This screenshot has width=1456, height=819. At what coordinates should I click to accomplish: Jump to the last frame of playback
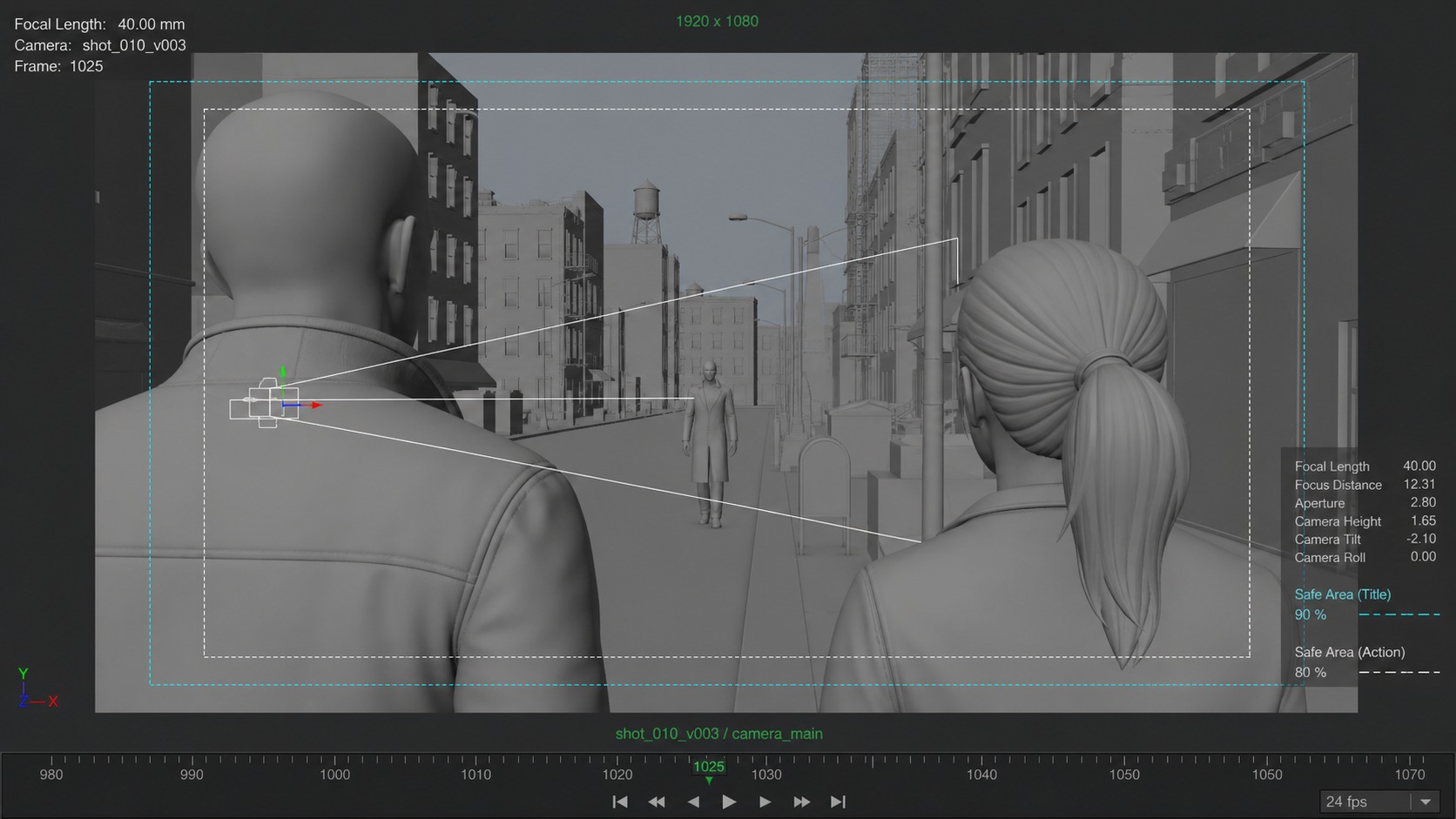tap(838, 802)
